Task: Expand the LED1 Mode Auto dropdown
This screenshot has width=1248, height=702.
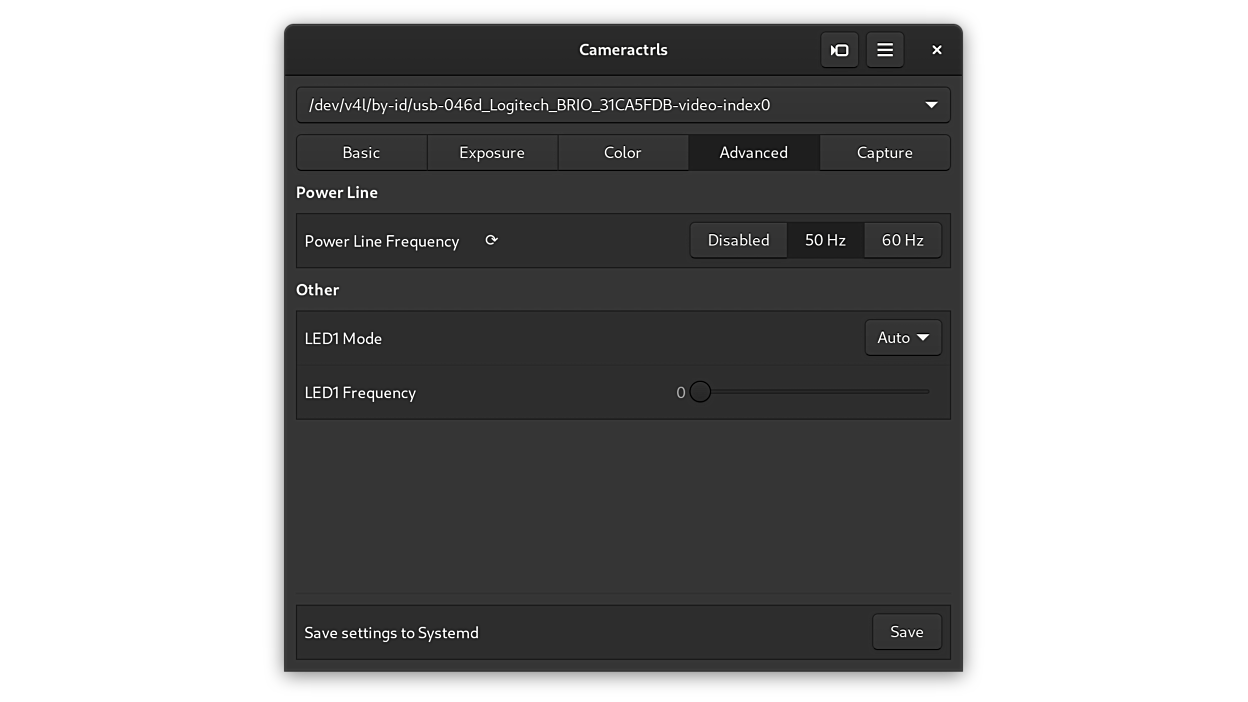Action: tap(903, 338)
